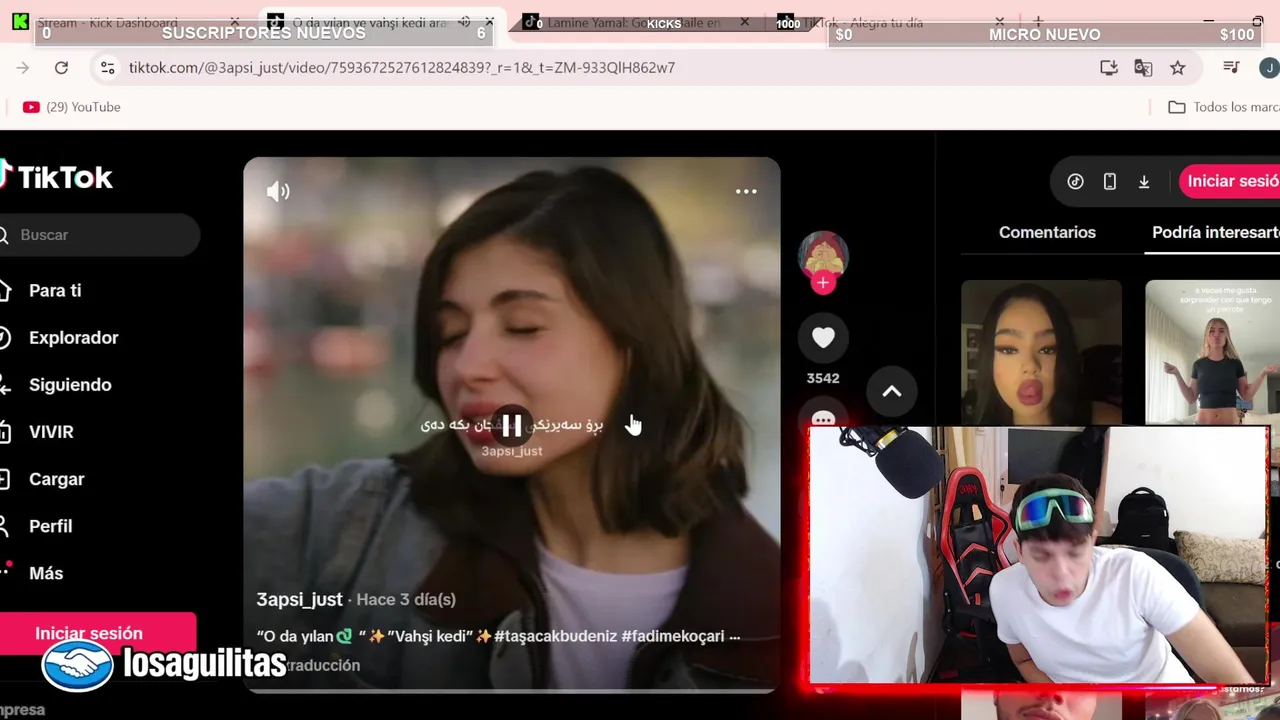Screen dimensions: 1280x720
Task: Switch to the Comentarios tab
Action: [1047, 232]
